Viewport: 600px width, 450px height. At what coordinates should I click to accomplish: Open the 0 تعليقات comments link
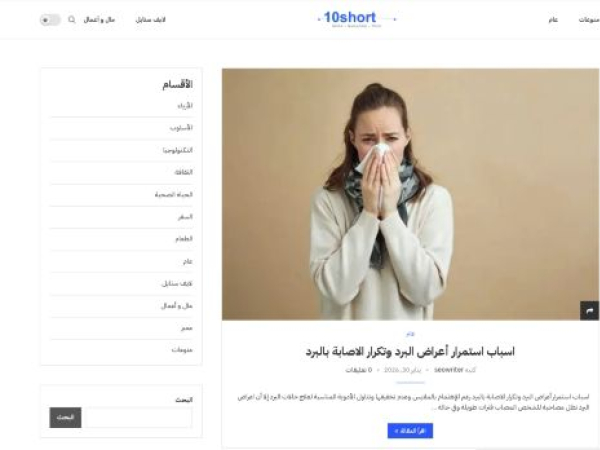pyautogui.click(x=359, y=370)
